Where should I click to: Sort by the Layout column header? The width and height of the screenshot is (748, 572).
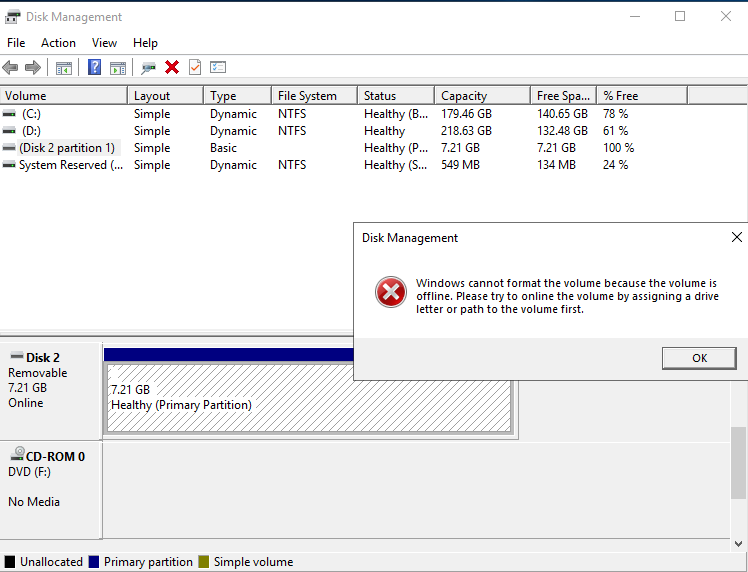tap(166, 95)
